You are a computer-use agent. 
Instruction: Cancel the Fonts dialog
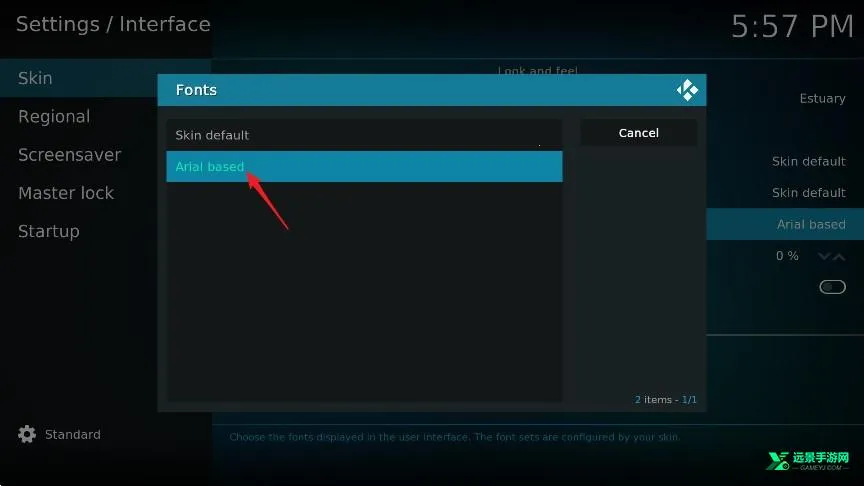point(638,133)
